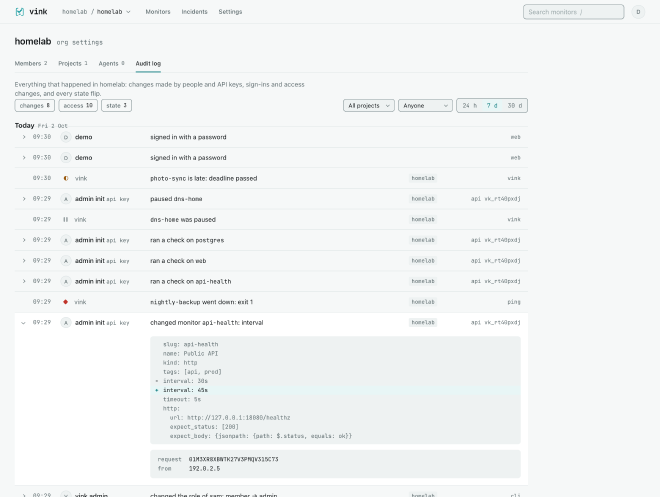Click the request ID value
This screenshot has height=497, width=660.
pos(234,460)
